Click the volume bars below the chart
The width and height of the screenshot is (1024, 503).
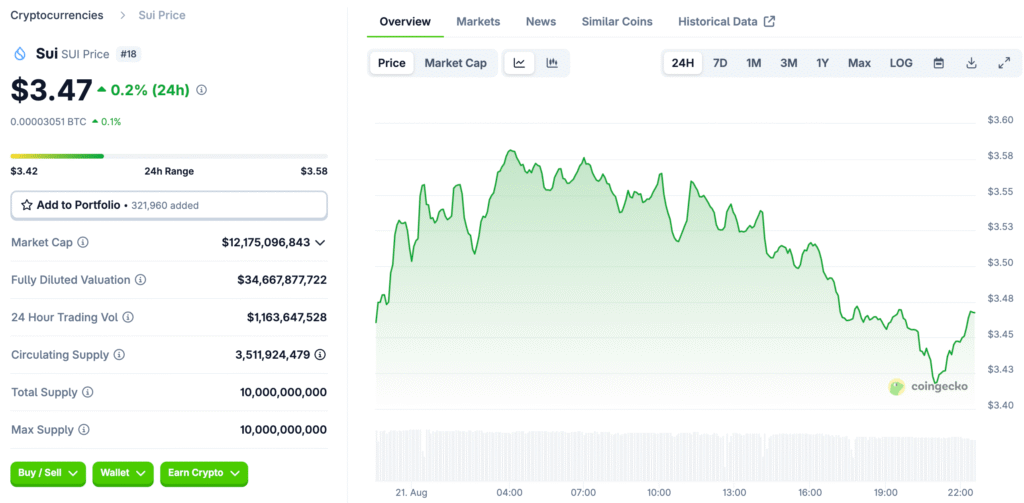675,455
